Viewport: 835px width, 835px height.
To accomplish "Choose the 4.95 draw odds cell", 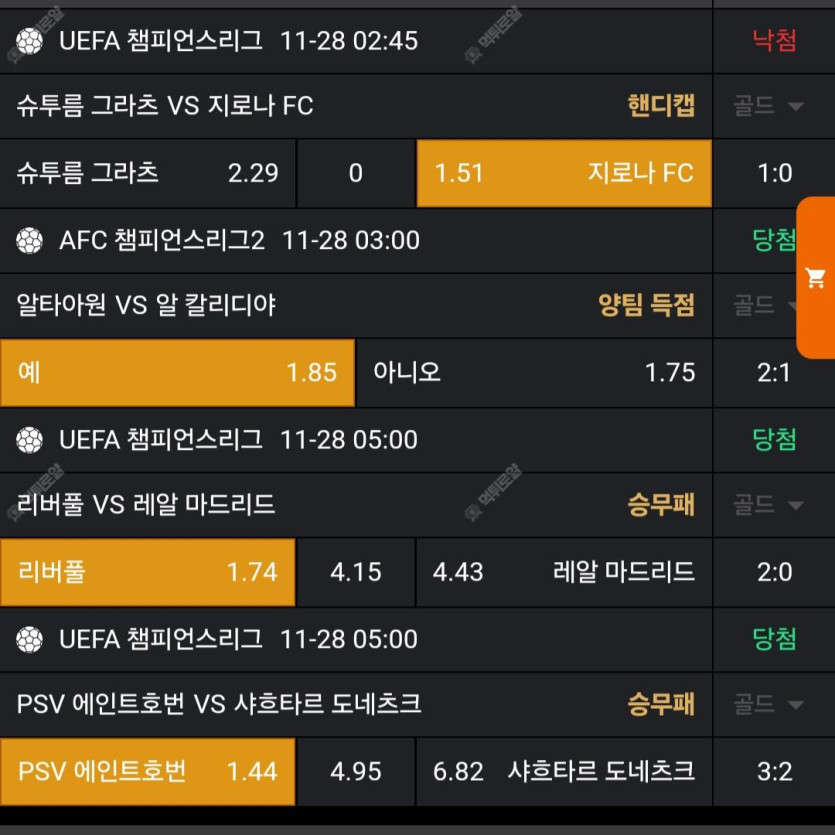I will [x=356, y=772].
